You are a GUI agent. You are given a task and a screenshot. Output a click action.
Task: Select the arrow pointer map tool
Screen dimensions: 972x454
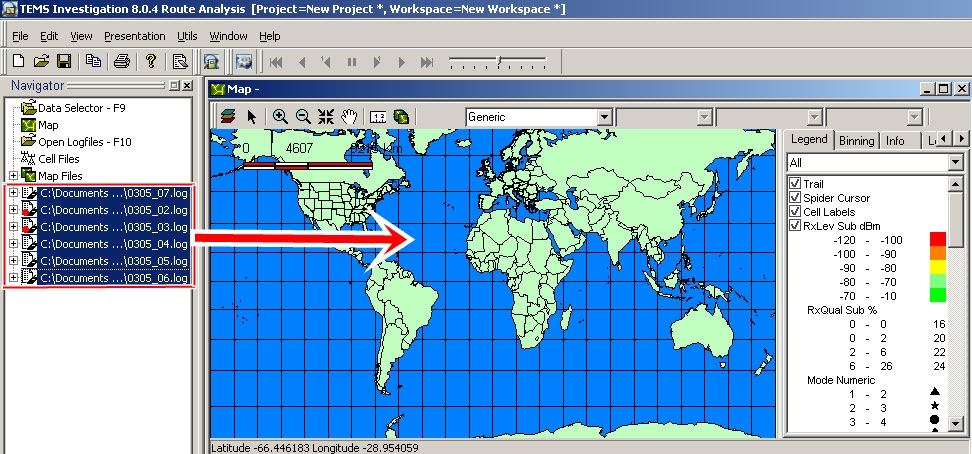(x=252, y=117)
